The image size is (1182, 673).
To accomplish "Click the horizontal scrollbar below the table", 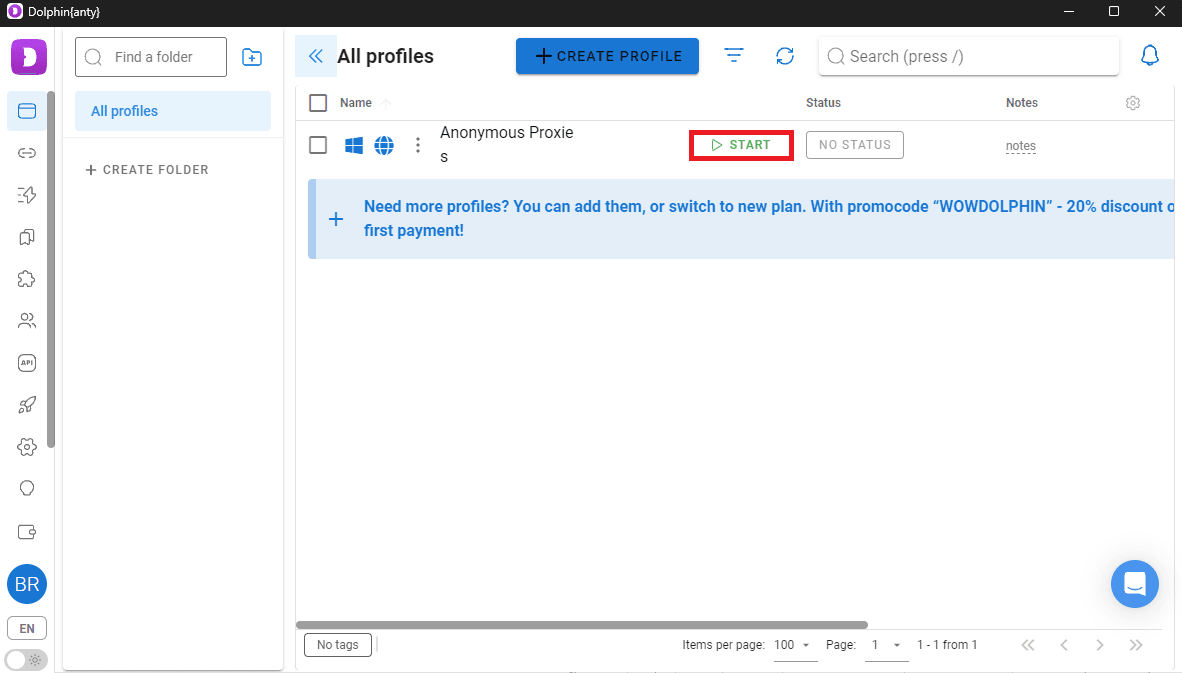I will pyautogui.click(x=582, y=625).
